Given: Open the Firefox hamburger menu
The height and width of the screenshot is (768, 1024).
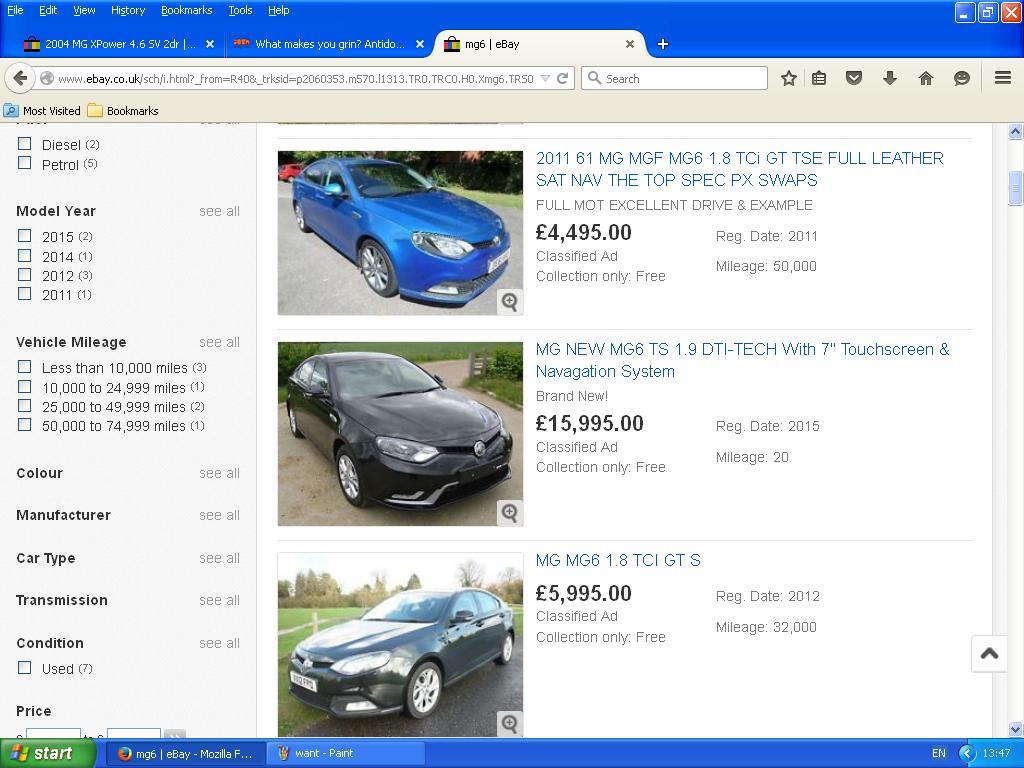Looking at the screenshot, I should pyautogui.click(x=1003, y=78).
